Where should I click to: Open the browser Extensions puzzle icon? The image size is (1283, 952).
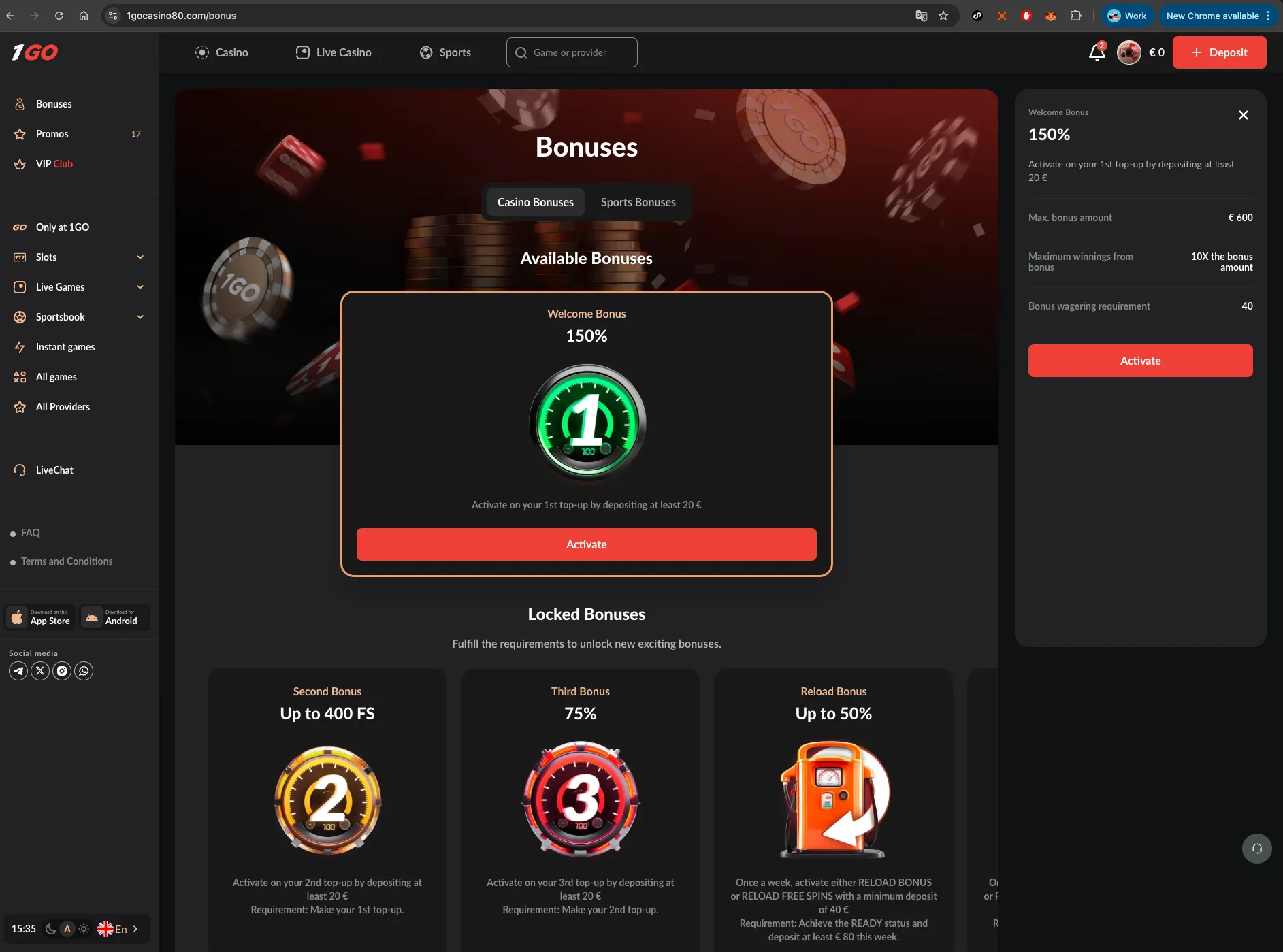click(x=1075, y=16)
